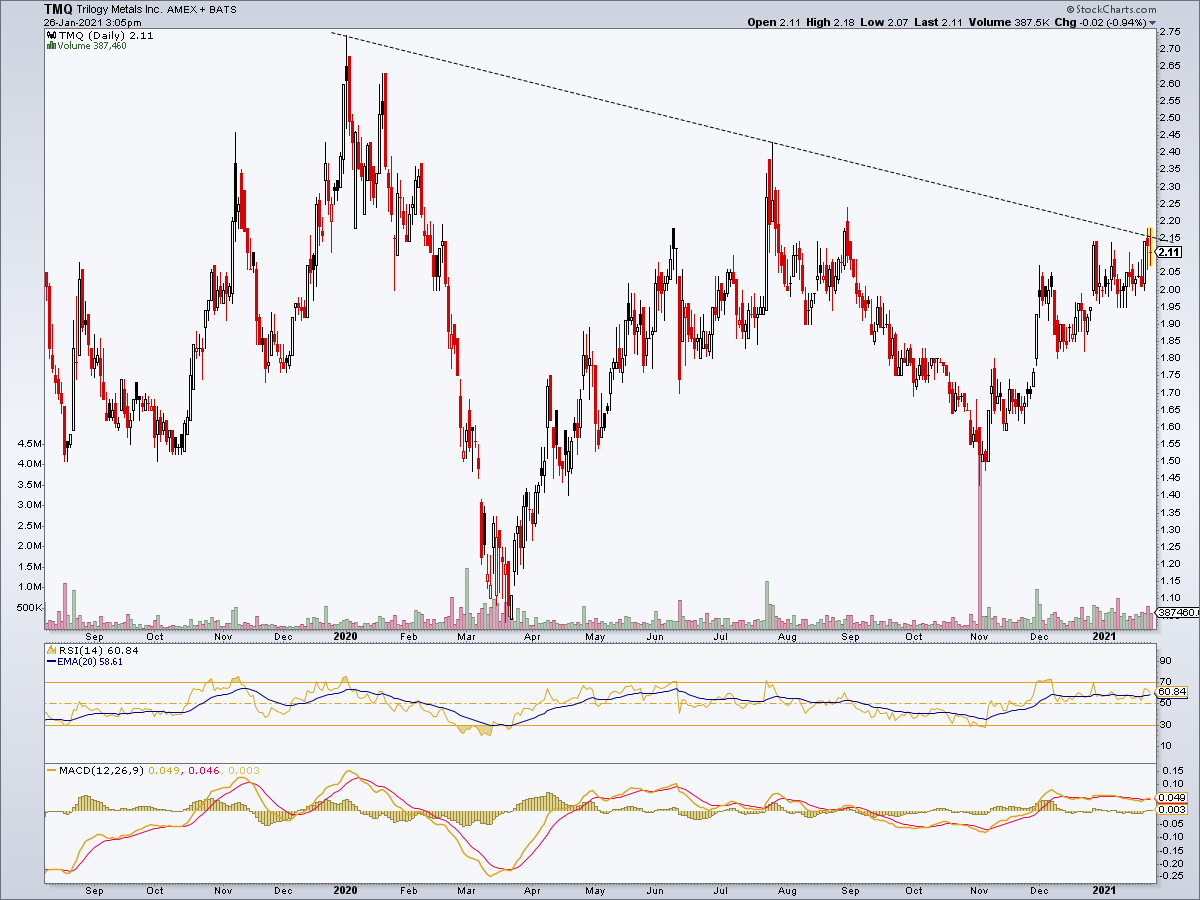Click the RSI(14) legend line icon
This screenshot has height=900, width=1200.
[52, 650]
